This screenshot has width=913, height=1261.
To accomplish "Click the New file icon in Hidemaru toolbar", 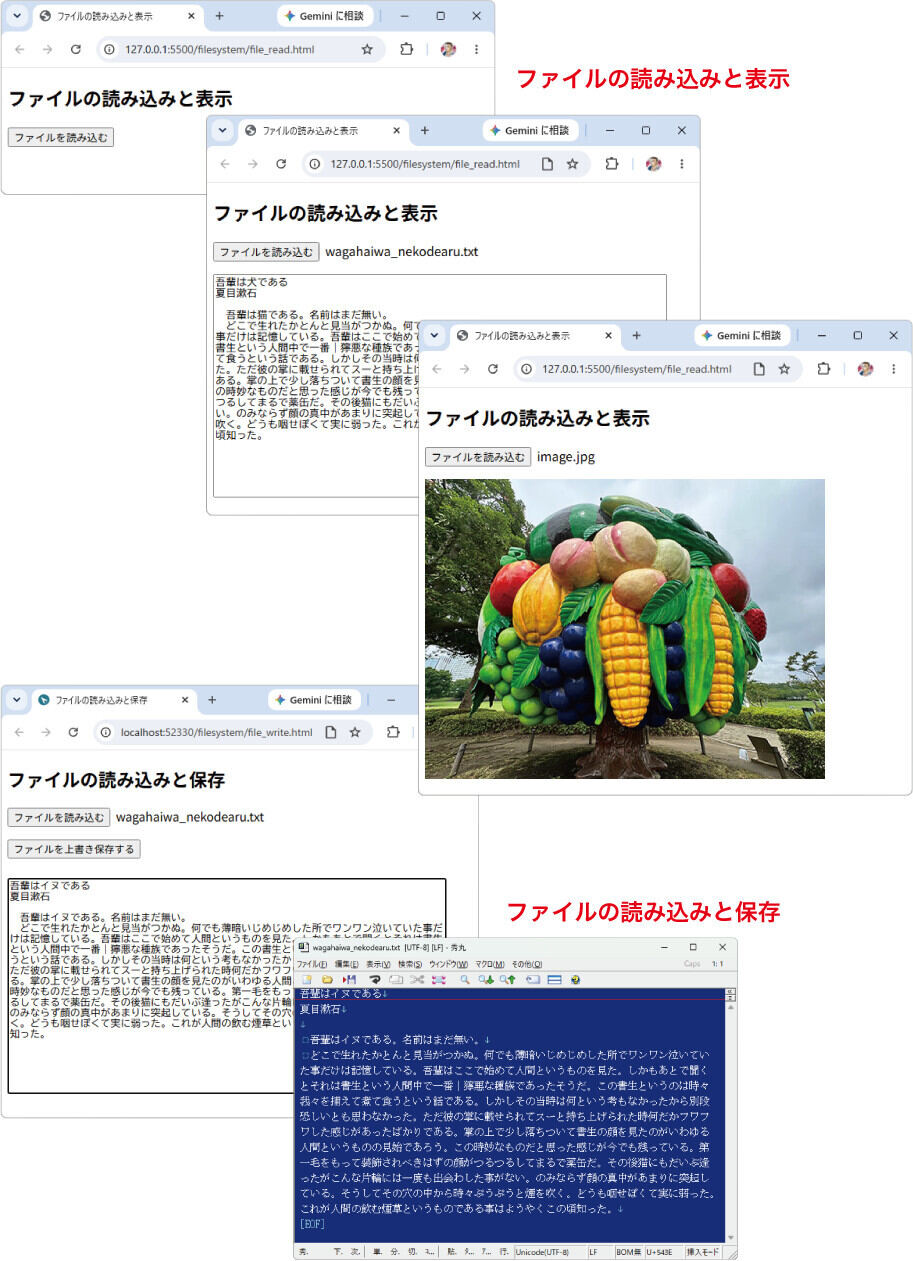I will pyautogui.click(x=308, y=979).
